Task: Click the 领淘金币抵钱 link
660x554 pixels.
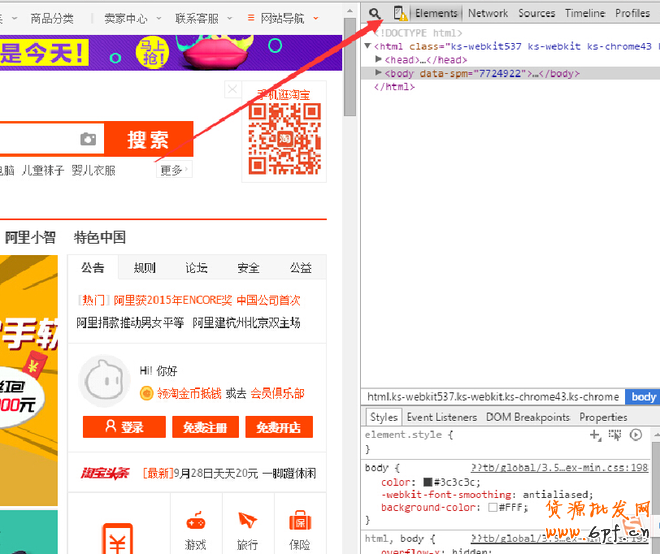Action: (x=189, y=394)
